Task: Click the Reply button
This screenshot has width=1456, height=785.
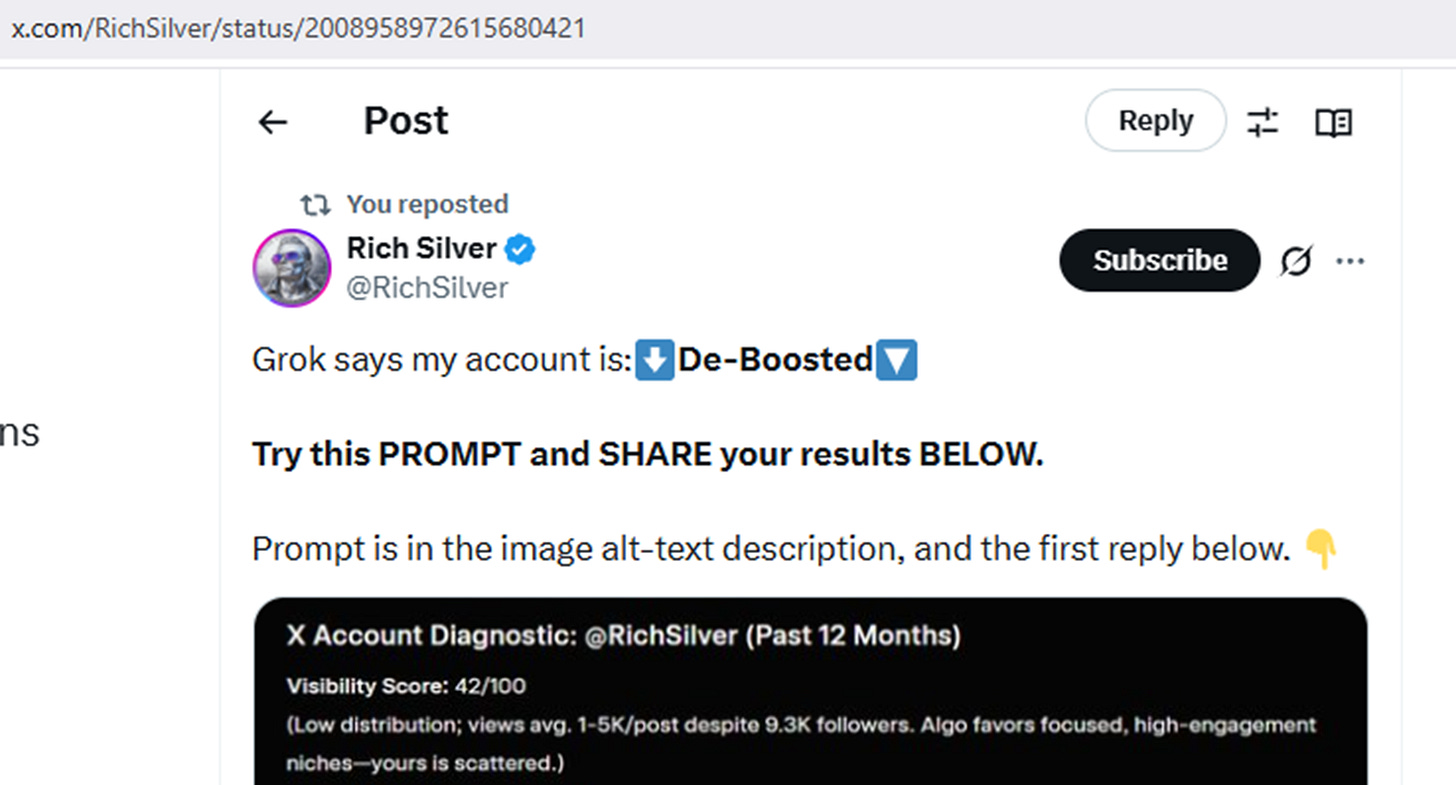Action: tap(1155, 120)
